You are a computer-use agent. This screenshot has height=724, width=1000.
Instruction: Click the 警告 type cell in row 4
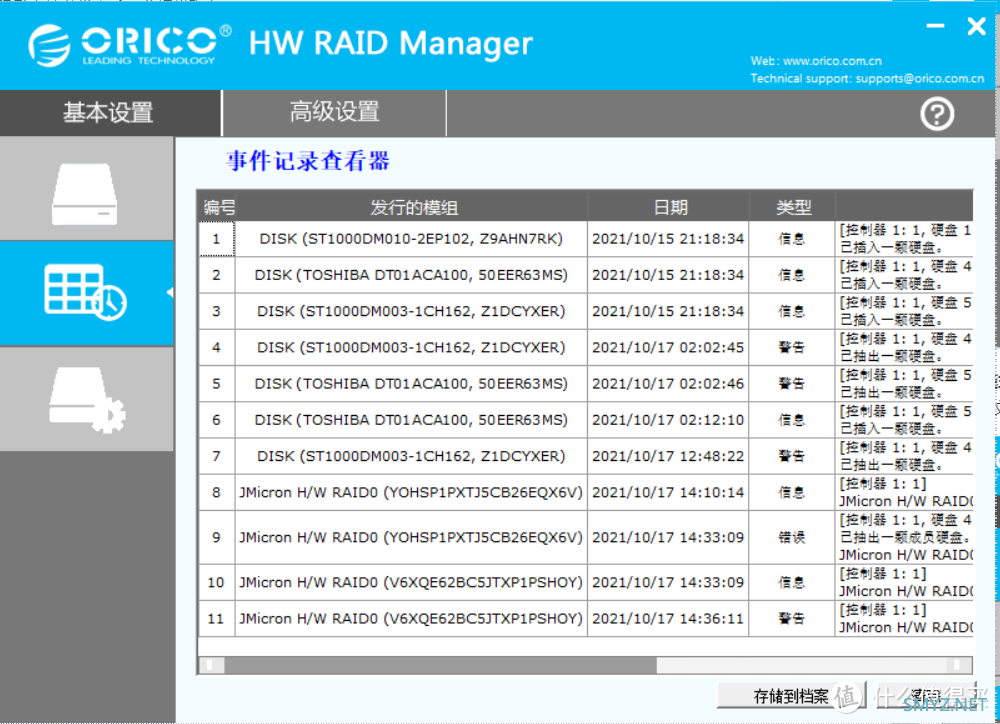pyautogui.click(x=791, y=348)
